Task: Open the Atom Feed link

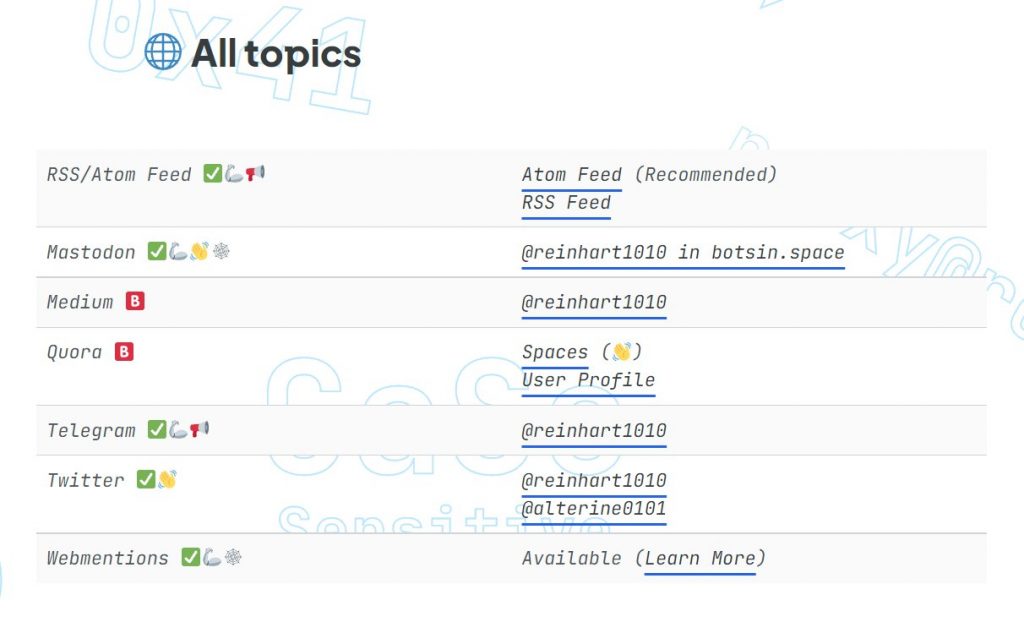Action: tap(571, 175)
